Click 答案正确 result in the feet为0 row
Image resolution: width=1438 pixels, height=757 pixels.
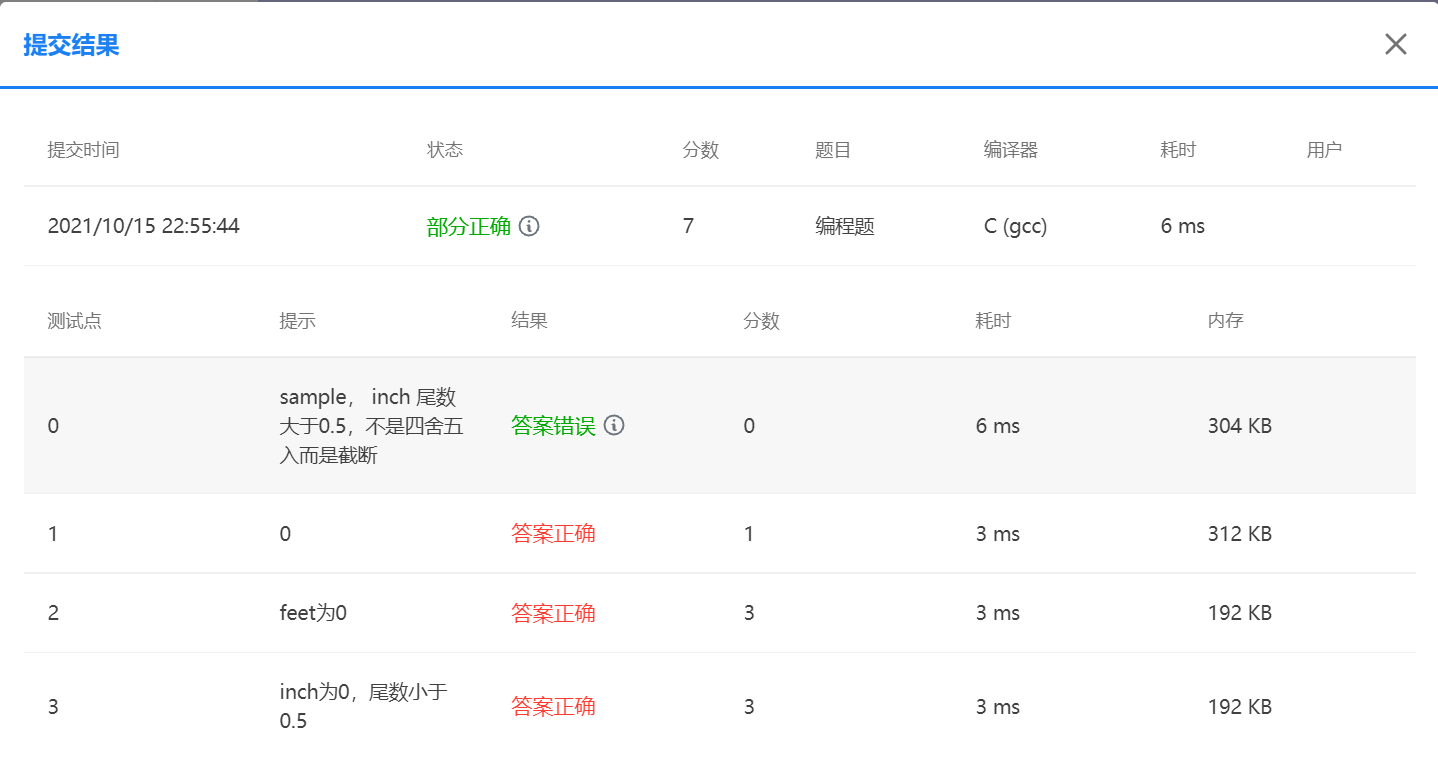553,613
